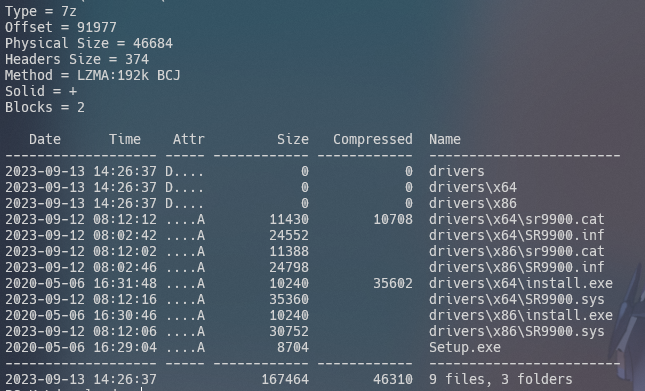The height and width of the screenshot is (391, 645).
Task: Click the 'D....' attribute of the 'drivers\x64' row
Action: tap(185, 187)
